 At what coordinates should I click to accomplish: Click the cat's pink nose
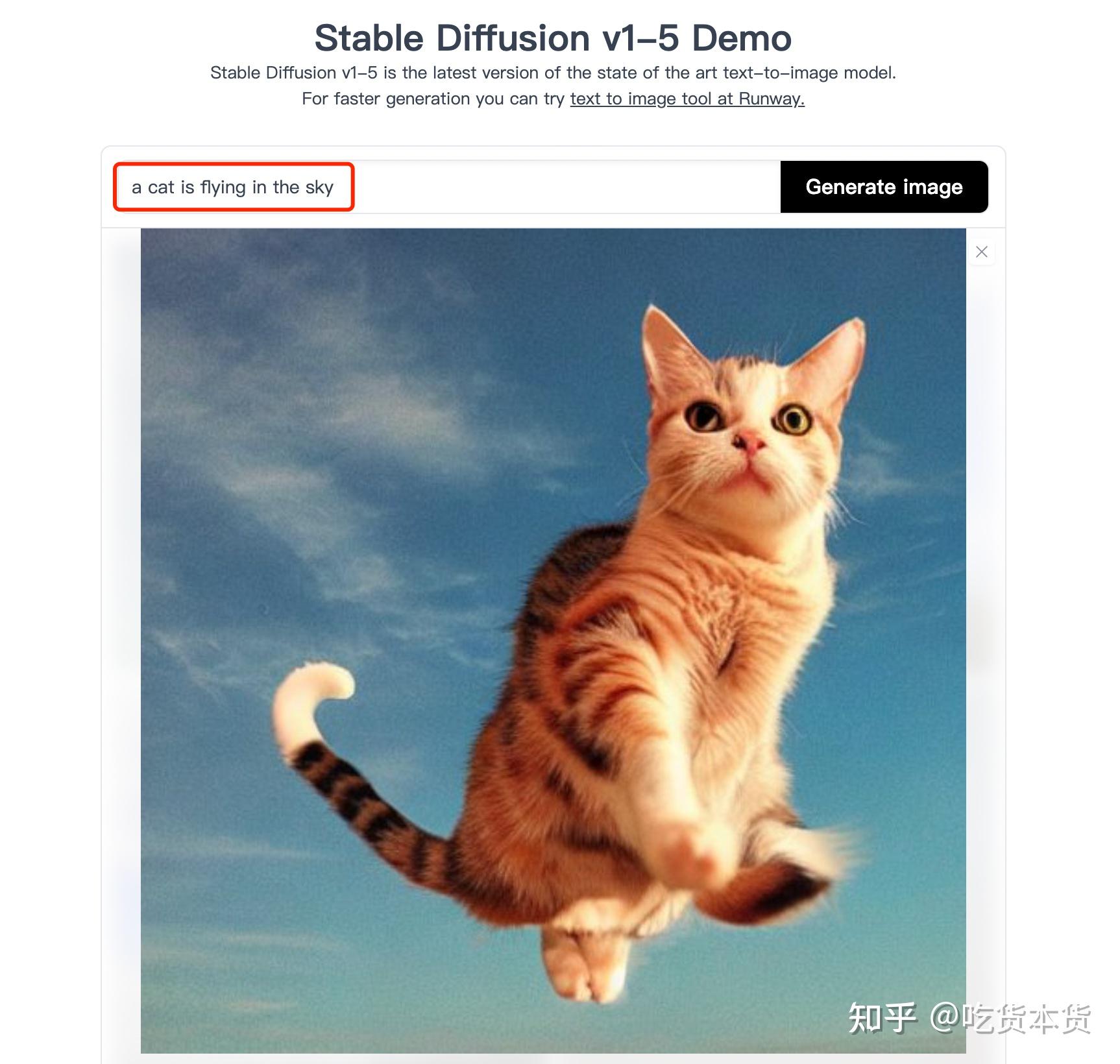point(749,442)
